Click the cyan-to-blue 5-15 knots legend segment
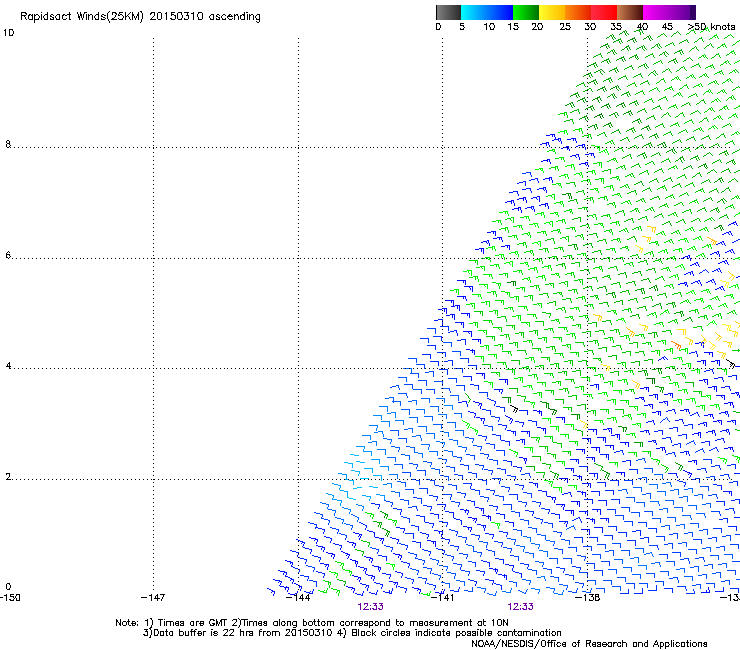Screen dimensions: 740x650 click(487, 12)
